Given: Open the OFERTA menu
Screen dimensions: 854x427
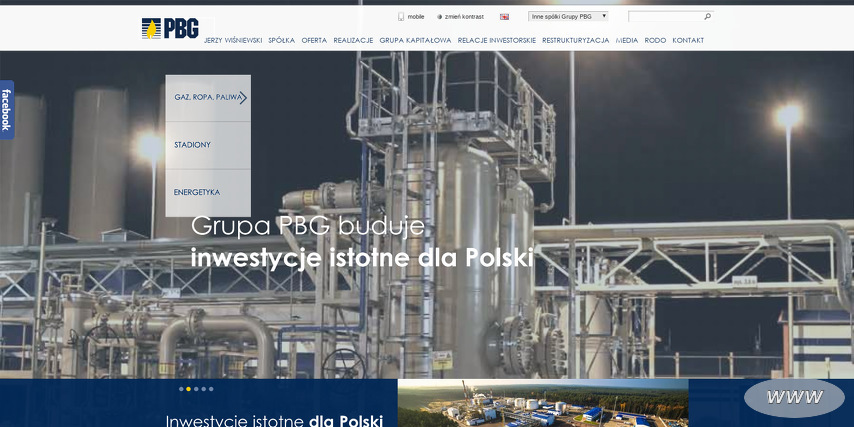Looking at the screenshot, I should click(x=314, y=40).
